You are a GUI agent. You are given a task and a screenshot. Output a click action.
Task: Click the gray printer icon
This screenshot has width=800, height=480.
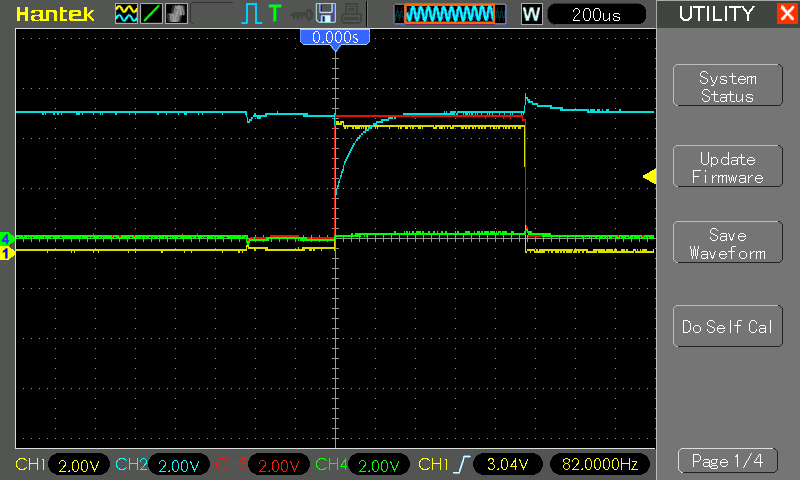[x=352, y=14]
